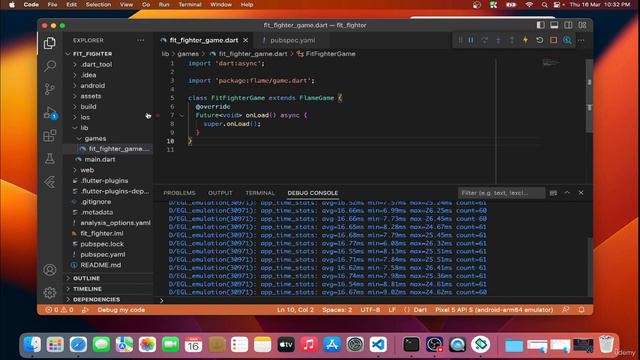Click debug Step Out button

click(512, 40)
